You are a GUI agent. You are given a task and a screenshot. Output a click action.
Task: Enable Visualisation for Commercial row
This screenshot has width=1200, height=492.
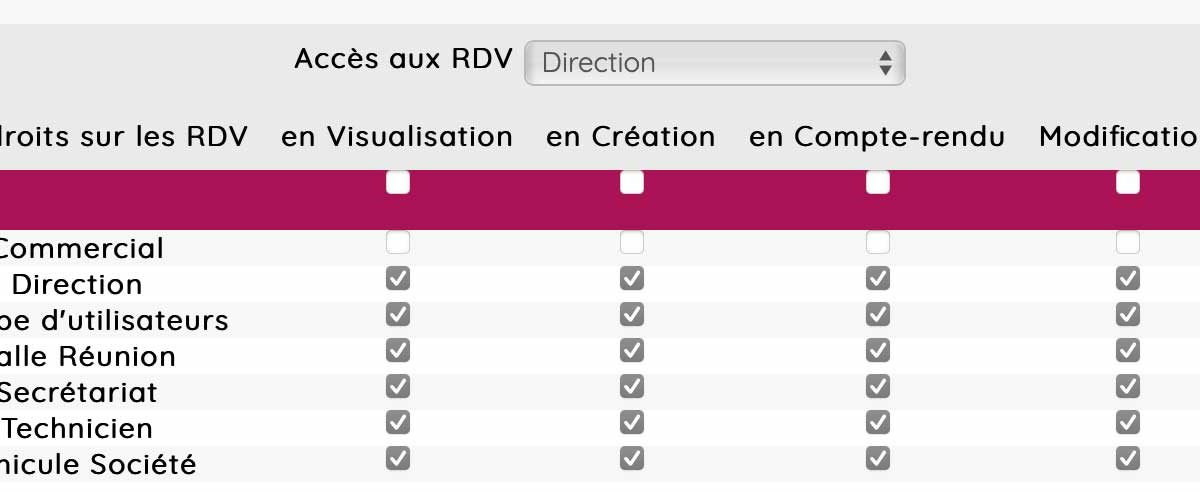(x=398, y=243)
